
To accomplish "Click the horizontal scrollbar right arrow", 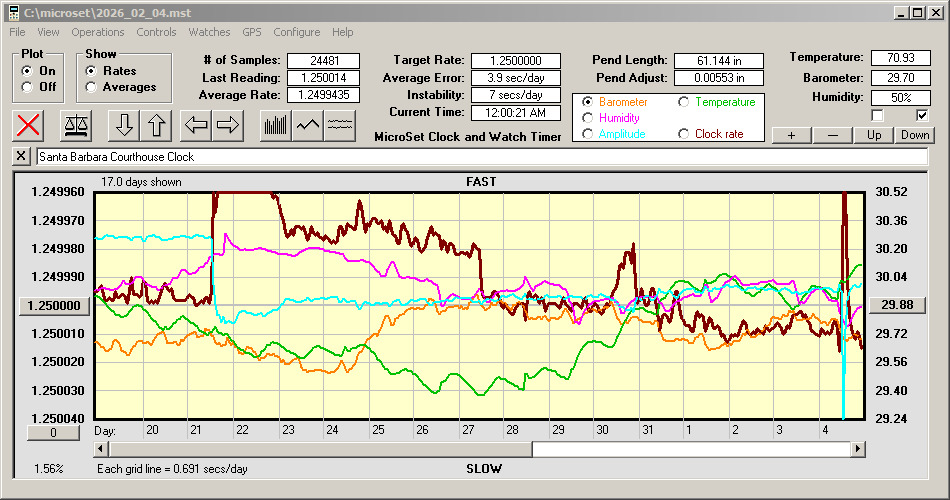I will coord(857,450).
